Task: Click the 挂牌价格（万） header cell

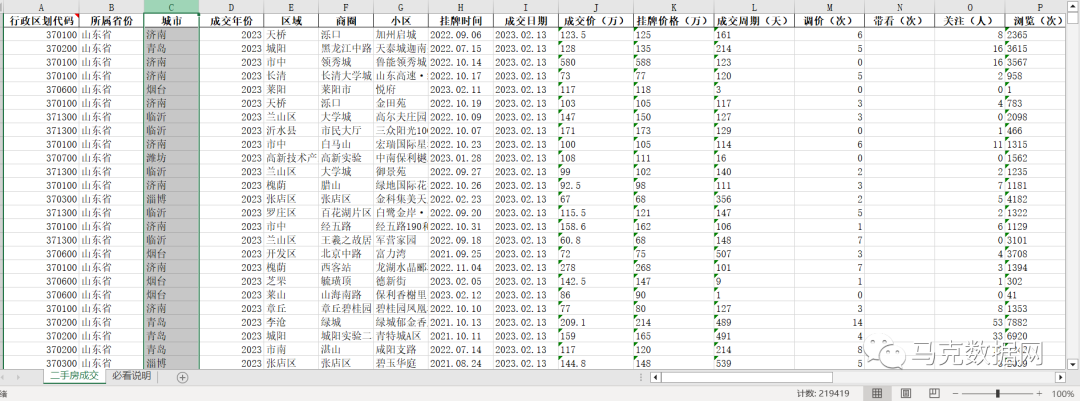Action: coord(673,21)
